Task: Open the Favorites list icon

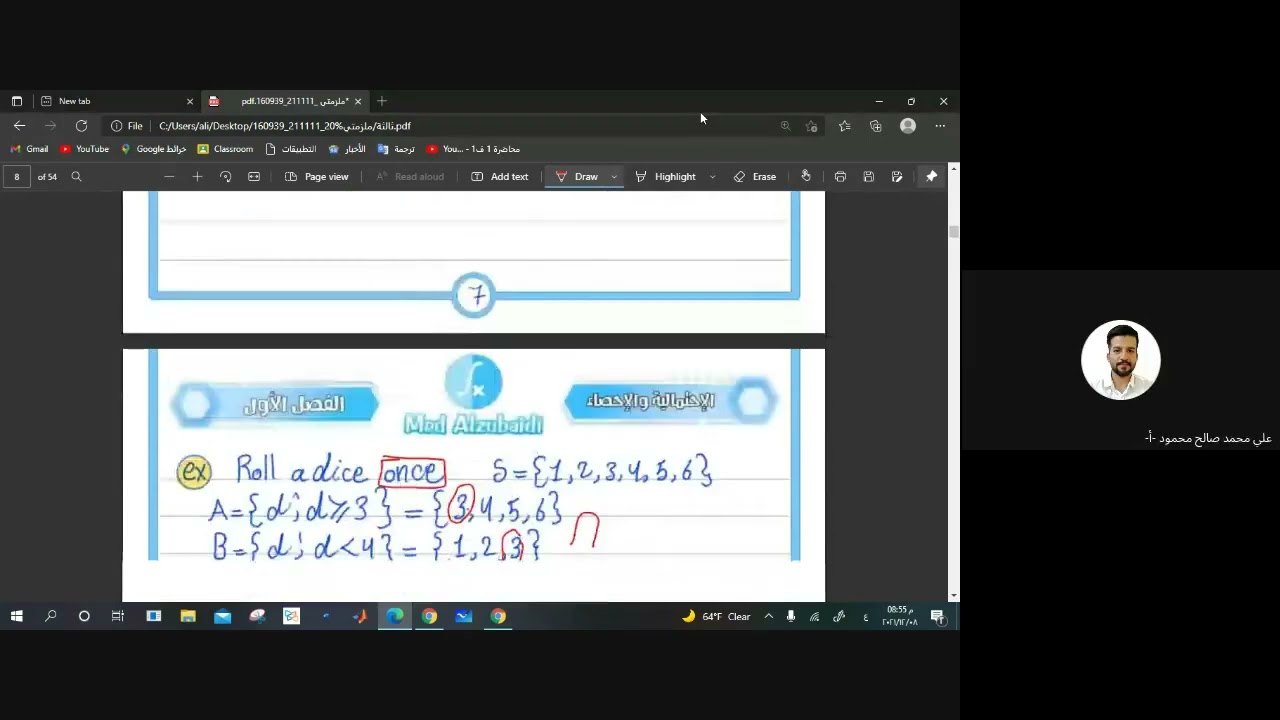Action: 845,126
